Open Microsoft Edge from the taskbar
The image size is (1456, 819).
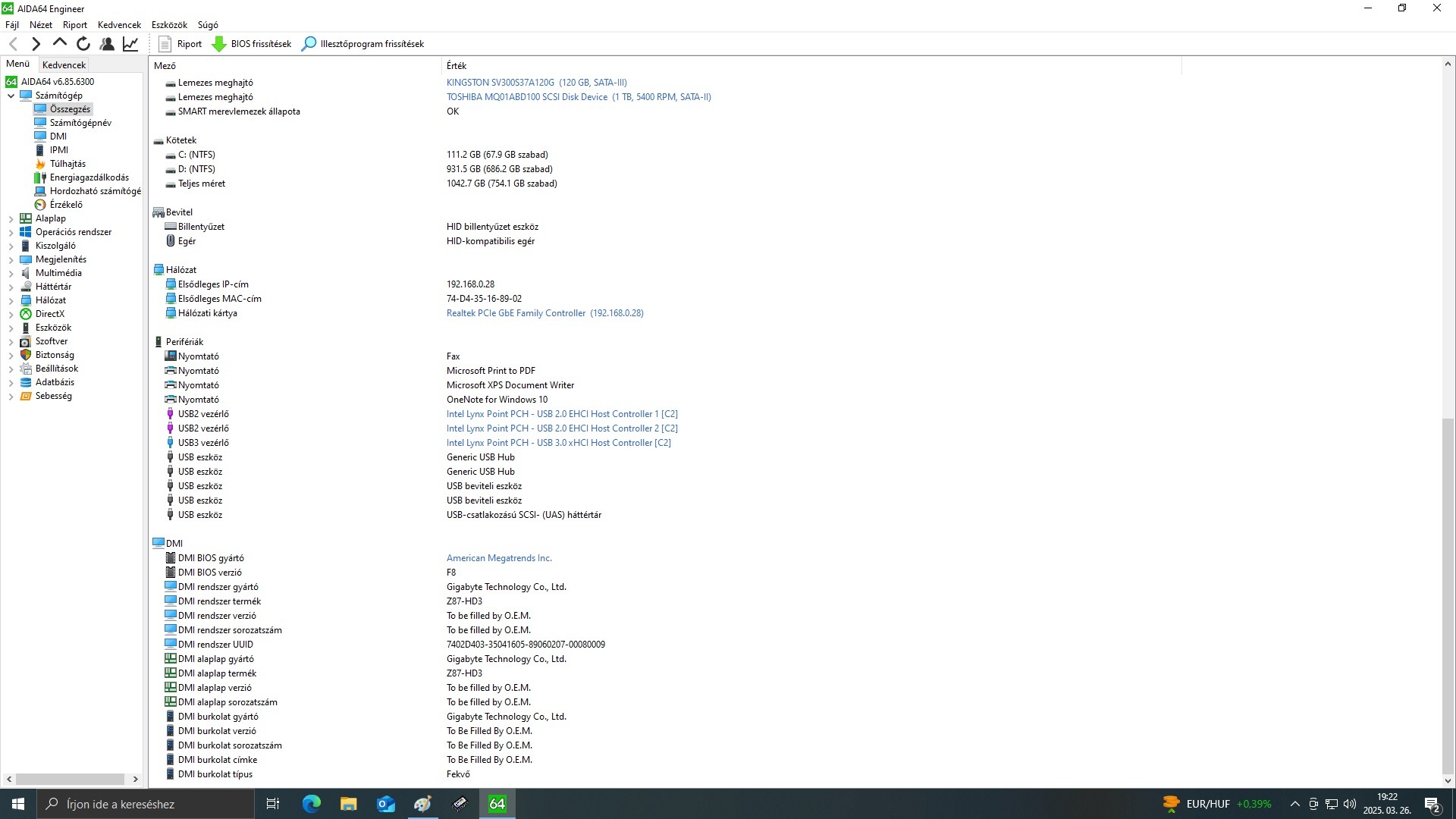(312, 804)
